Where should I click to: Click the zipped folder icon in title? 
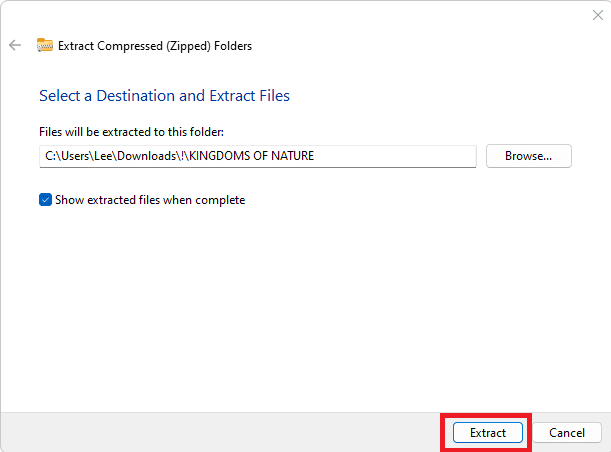(x=45, y=45)
